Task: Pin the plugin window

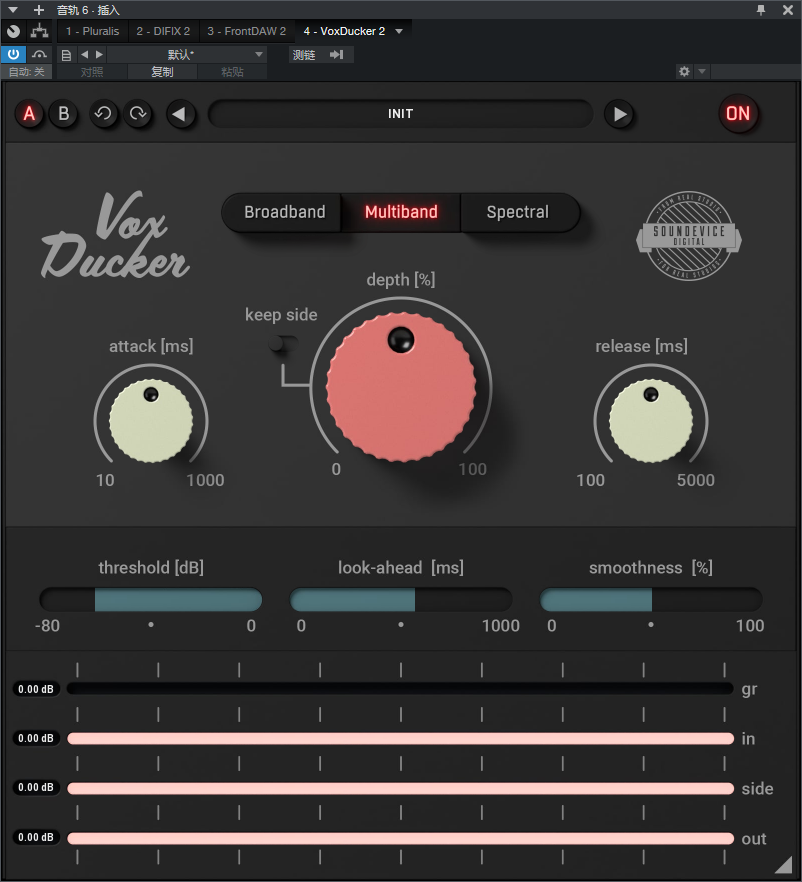Action: [760, 10]
